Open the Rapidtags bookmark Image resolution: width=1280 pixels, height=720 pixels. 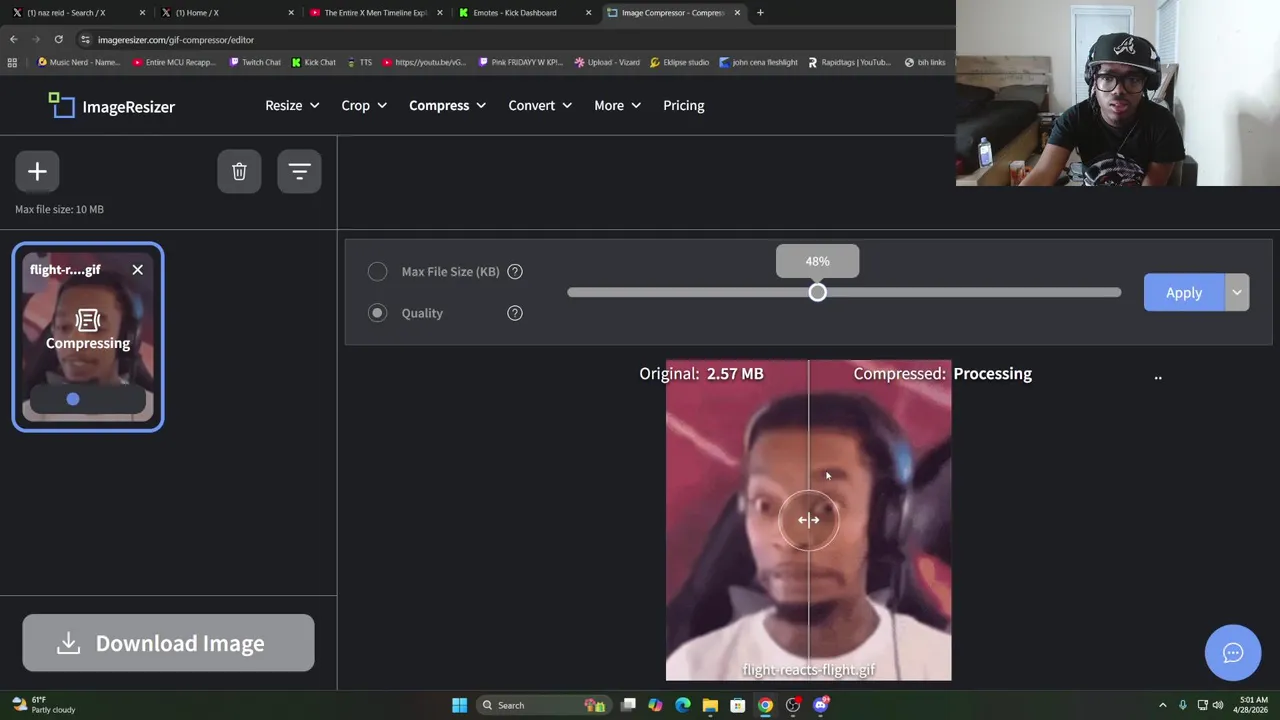pyautogui.click(x=849, y=62)
